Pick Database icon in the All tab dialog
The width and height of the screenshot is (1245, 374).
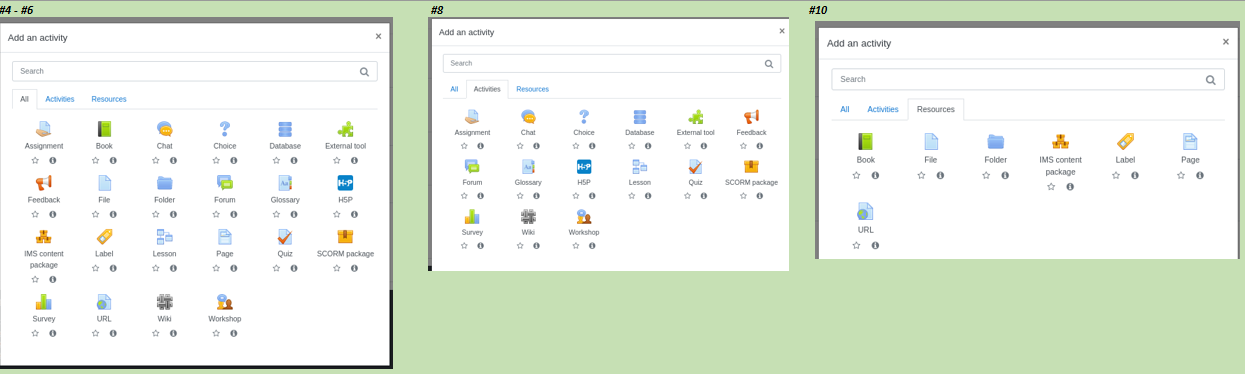click(x=285, y=128)
